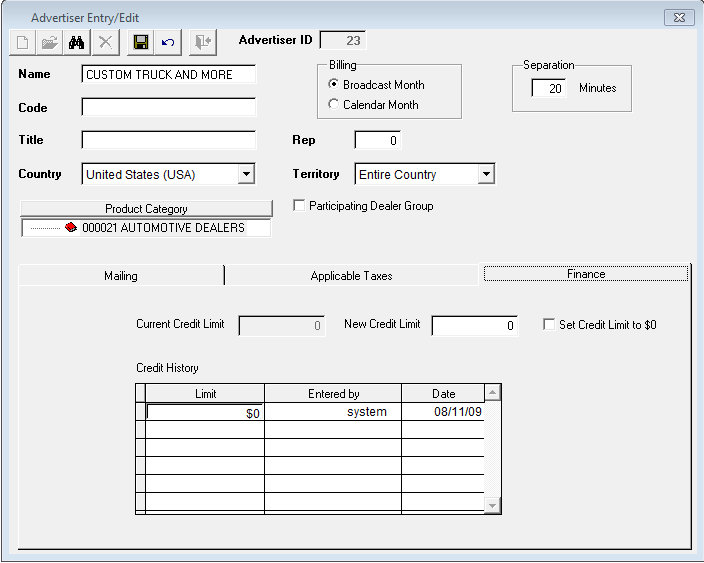The width and height of the screenshot is (704, 563).
Task: Open the Applicable Taxes tab
Action: pyautogui.click(x=351, y=275)
